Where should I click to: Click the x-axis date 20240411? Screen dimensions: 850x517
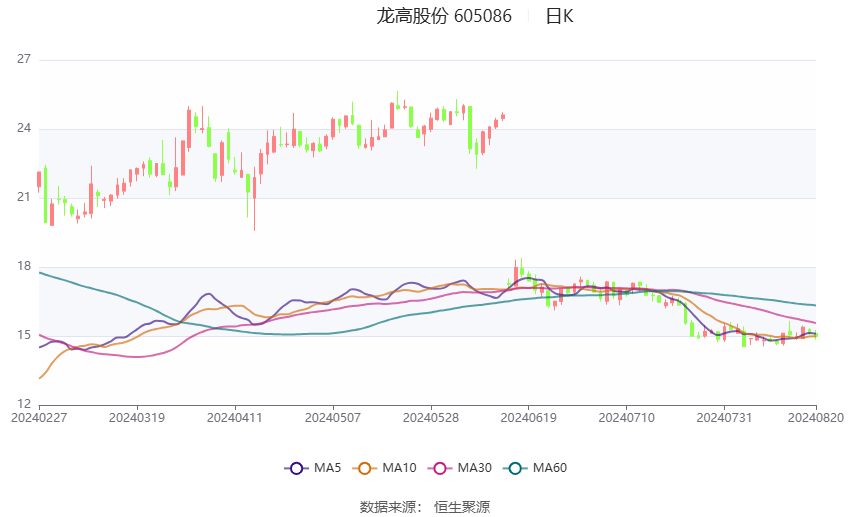click(235, 418)
